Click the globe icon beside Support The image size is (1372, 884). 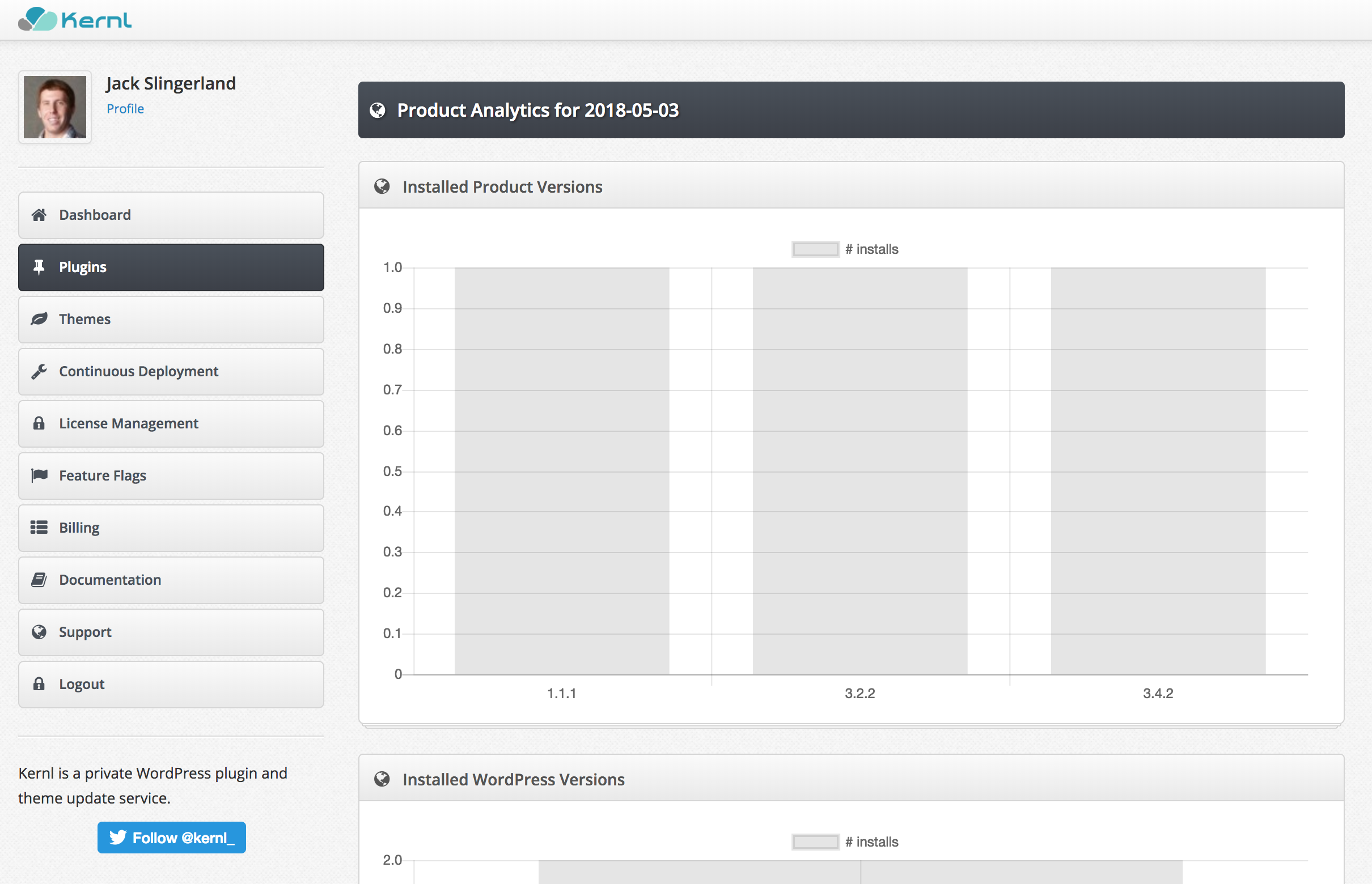[39, 632]
